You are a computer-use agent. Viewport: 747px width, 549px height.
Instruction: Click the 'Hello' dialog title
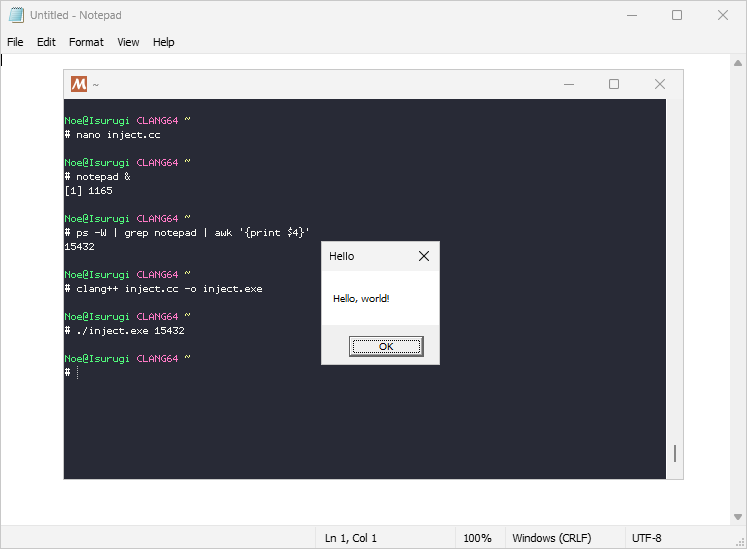coord(342,256)
